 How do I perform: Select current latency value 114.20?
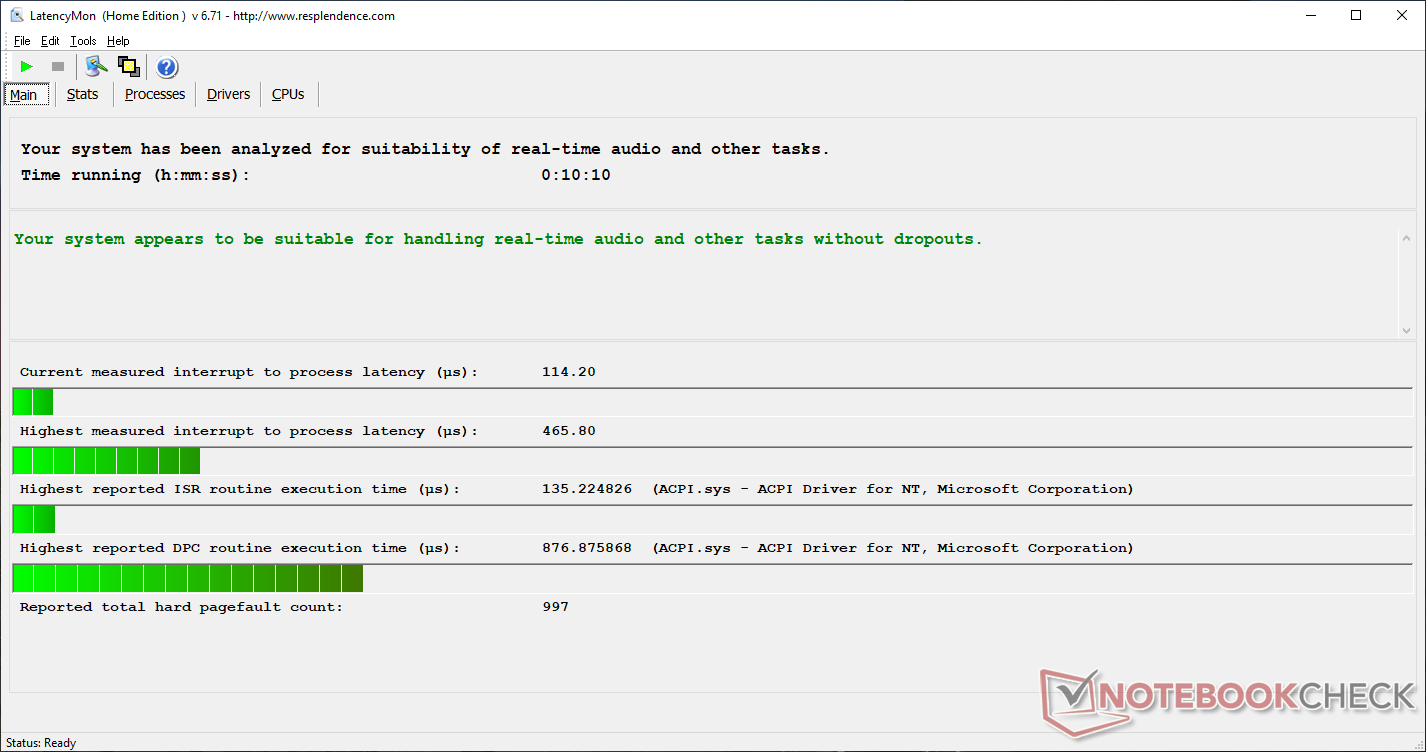(x=569, y=372)
